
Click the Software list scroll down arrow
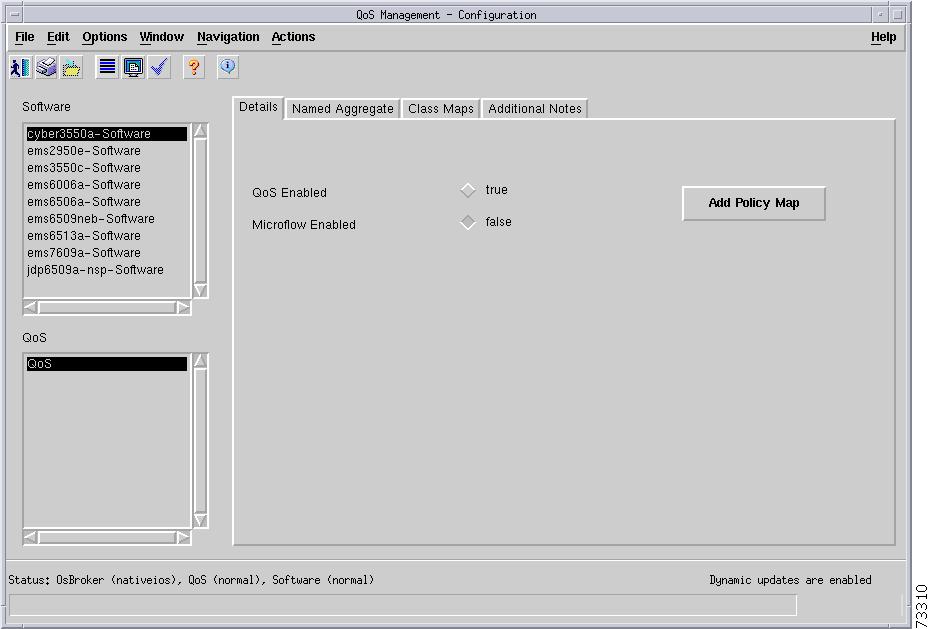click(x=200, y=290)
